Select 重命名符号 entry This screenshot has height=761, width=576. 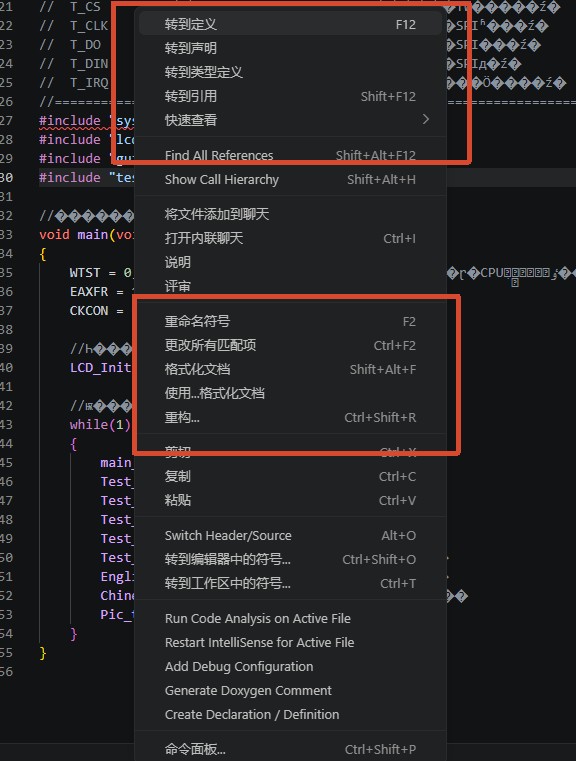290,321
